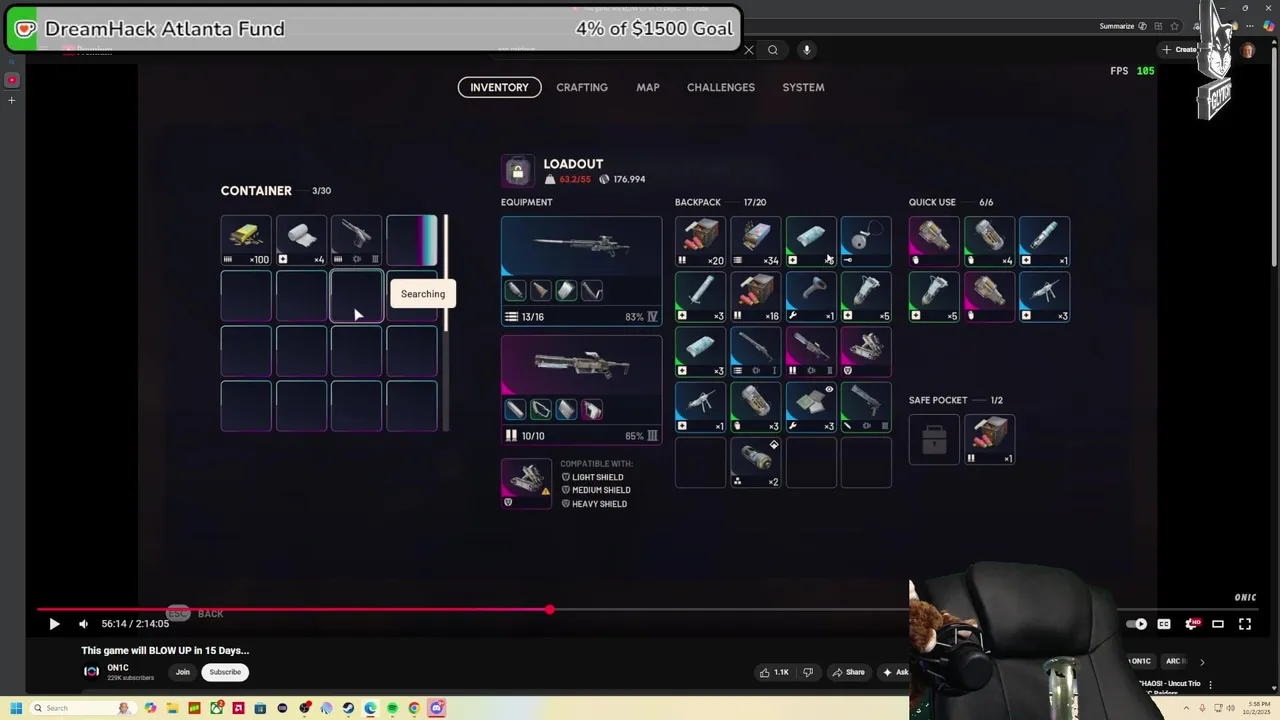Switch to the MAP tab

(648, 87)
